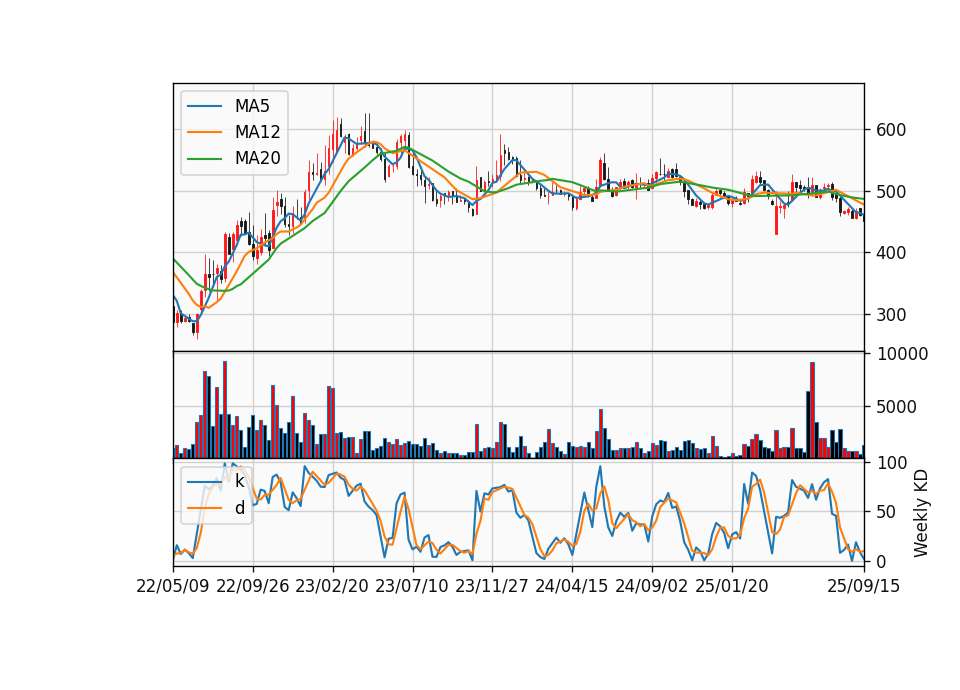Click the 5000 volume axis label

click(897, 407)
